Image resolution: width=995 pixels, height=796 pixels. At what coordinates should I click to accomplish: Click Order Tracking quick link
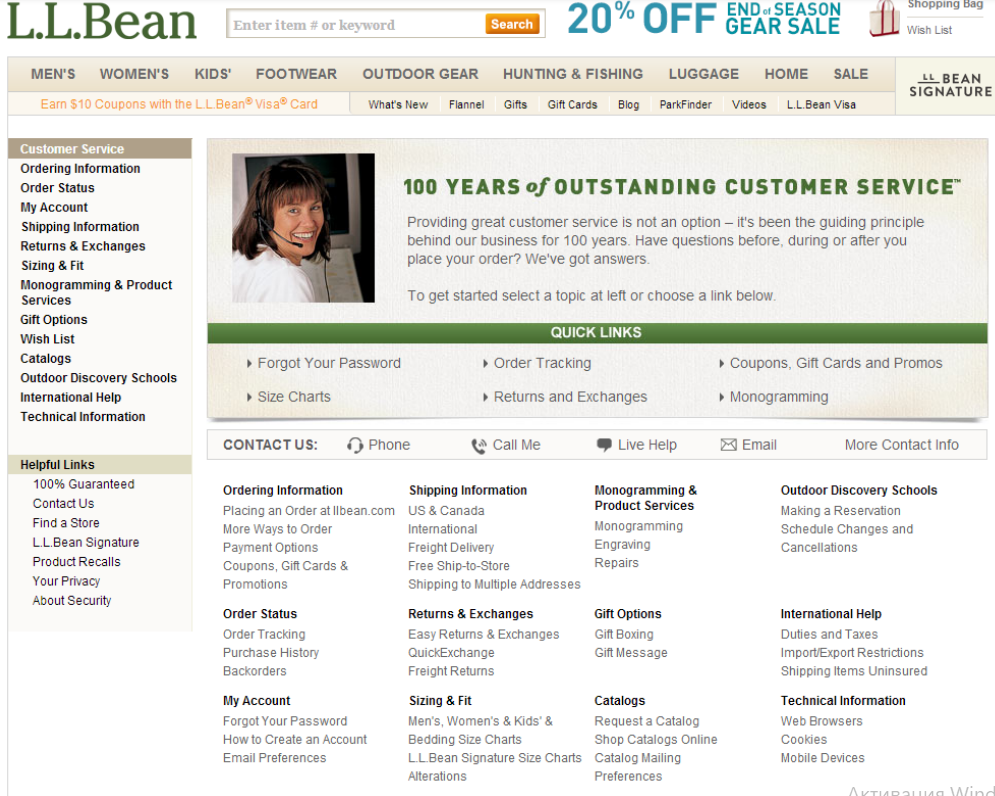tap(542, 363)
